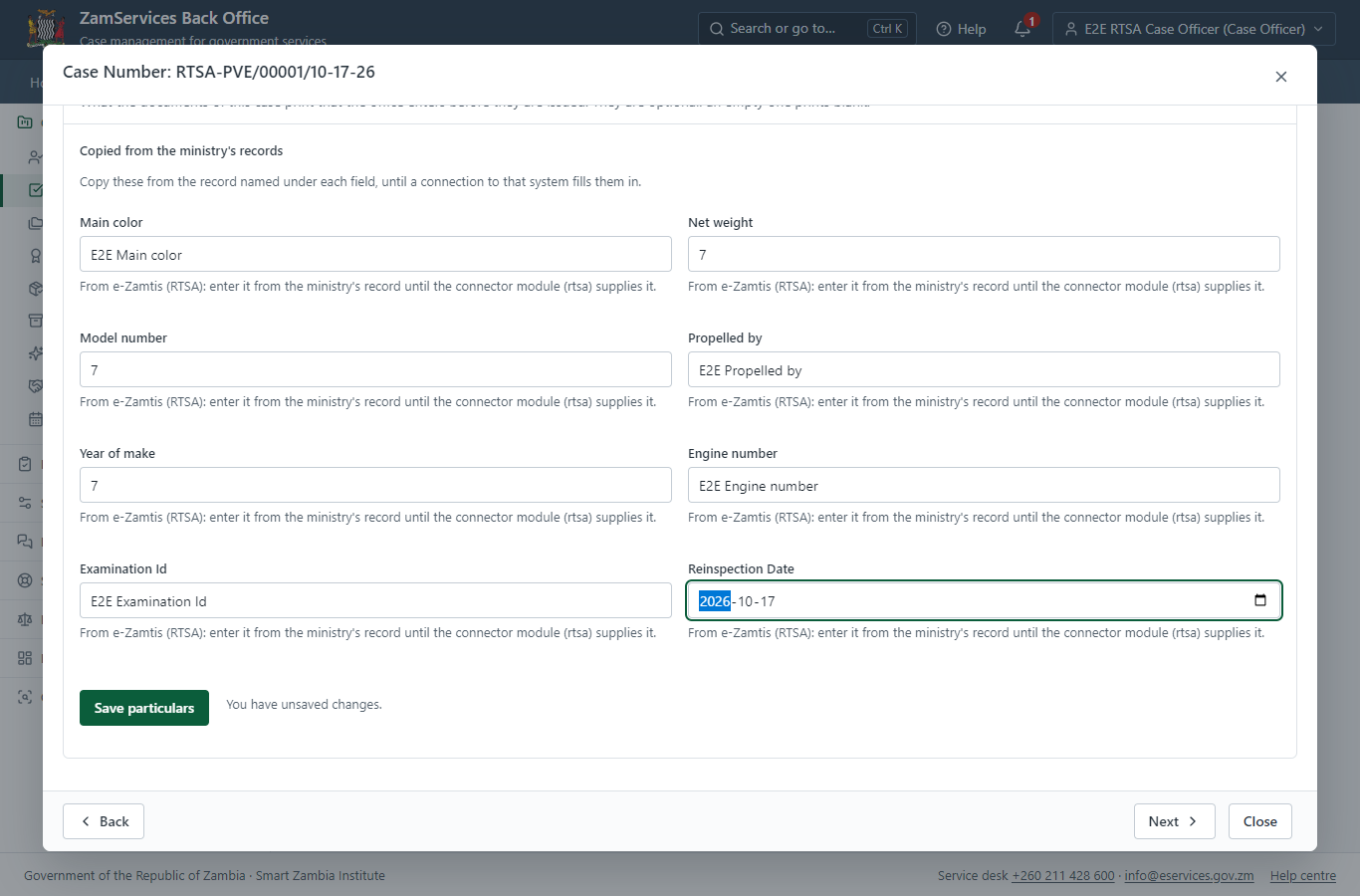Screen dimensions: 1360x896
Task: Open the chat bubbles sidebar icon
Action: [25, 542]
